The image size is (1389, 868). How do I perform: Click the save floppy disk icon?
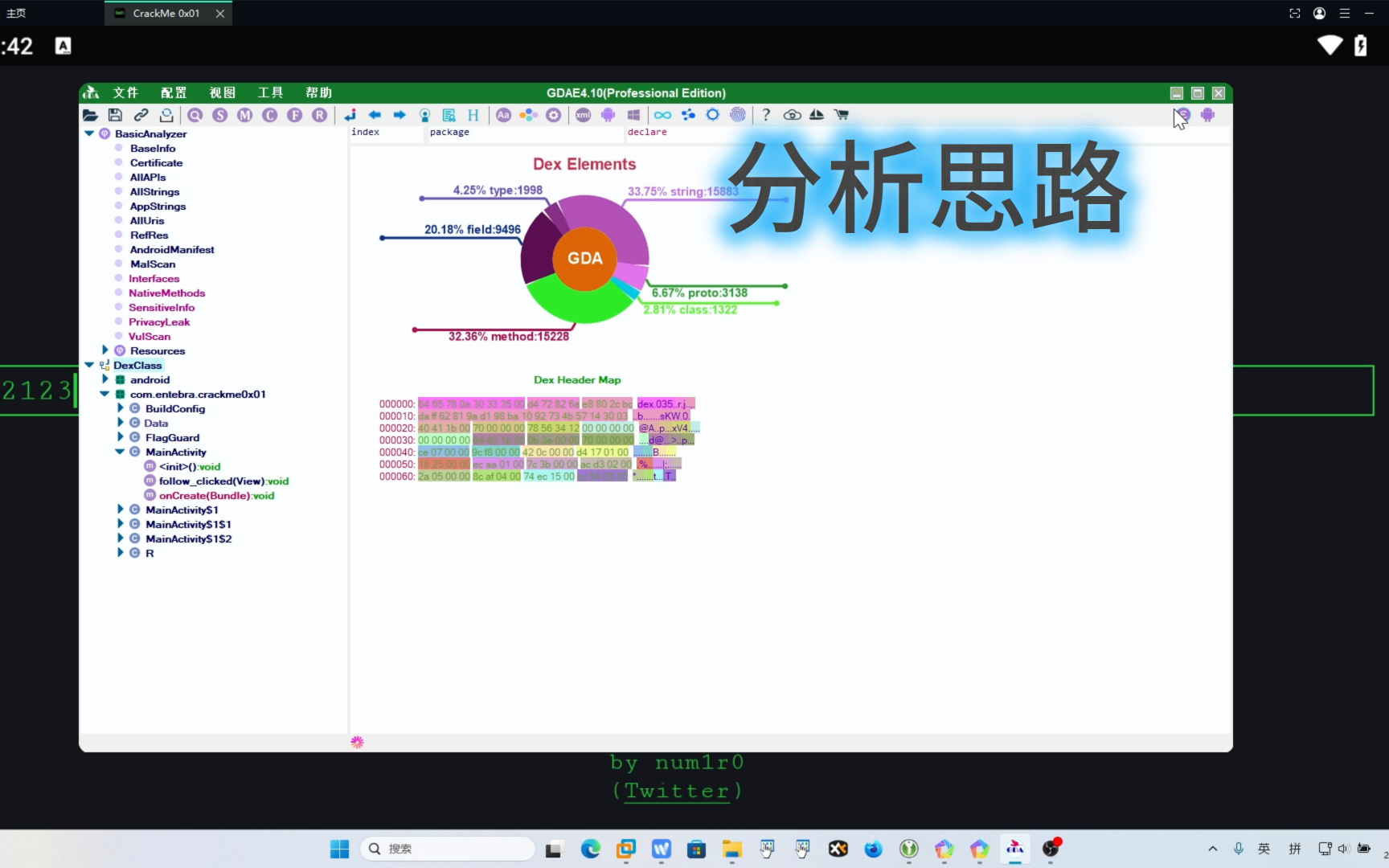pyautogui.click(x=115, y=115)
